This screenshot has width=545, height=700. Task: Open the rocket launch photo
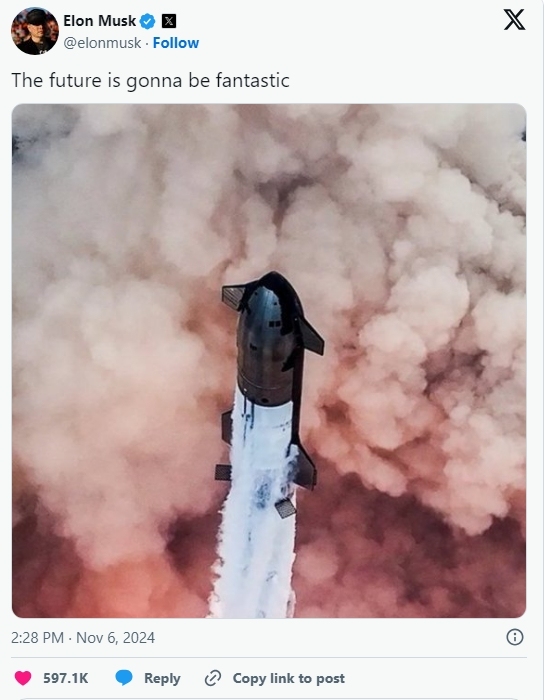pyautogui.click(x=269, y=361)
